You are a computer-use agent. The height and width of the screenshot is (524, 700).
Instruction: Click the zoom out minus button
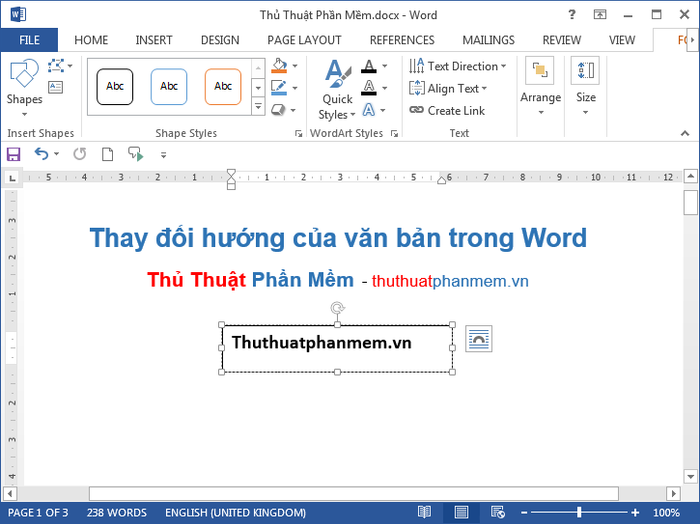[x=524, y=513]
